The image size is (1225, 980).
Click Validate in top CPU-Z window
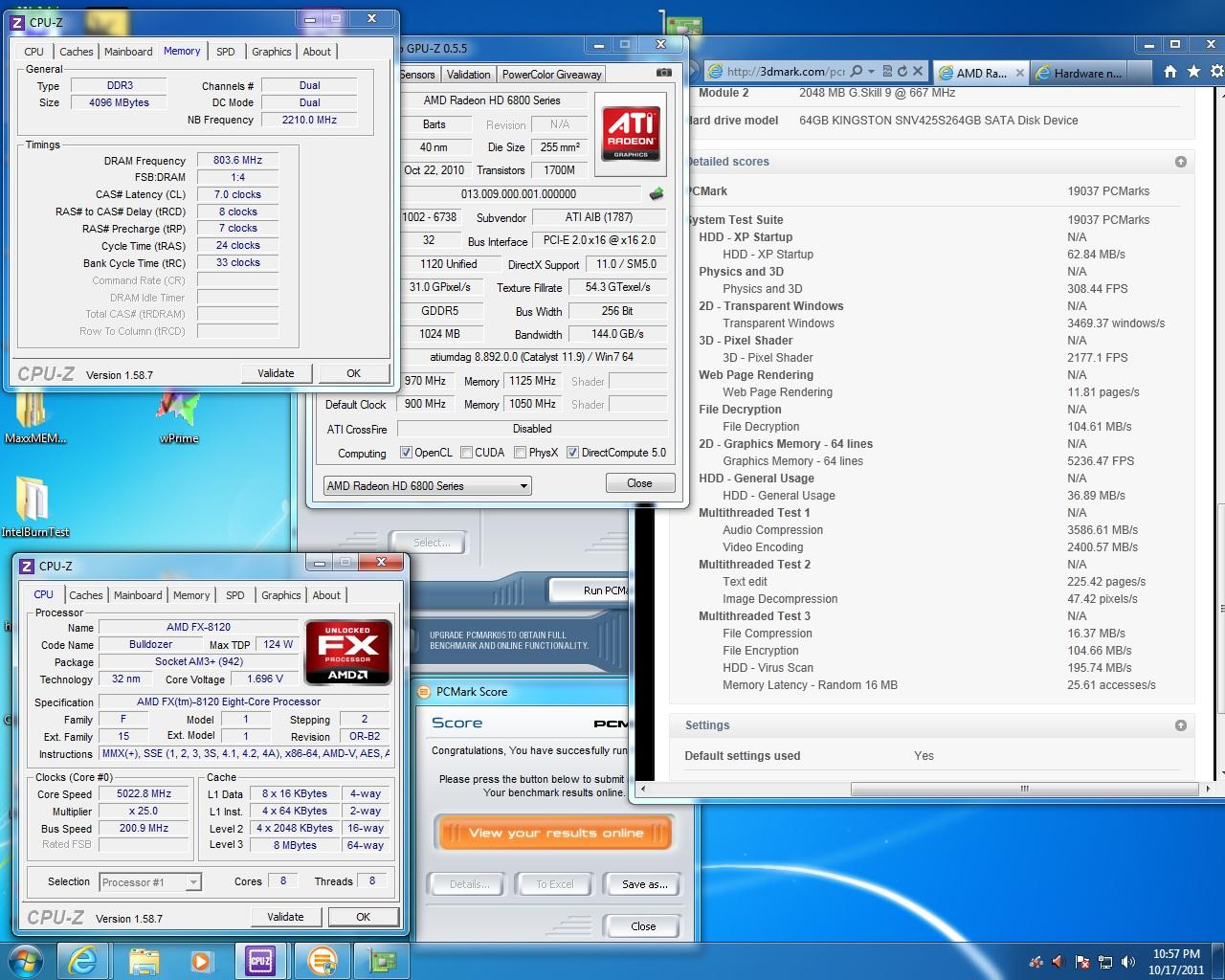(276, 373)
